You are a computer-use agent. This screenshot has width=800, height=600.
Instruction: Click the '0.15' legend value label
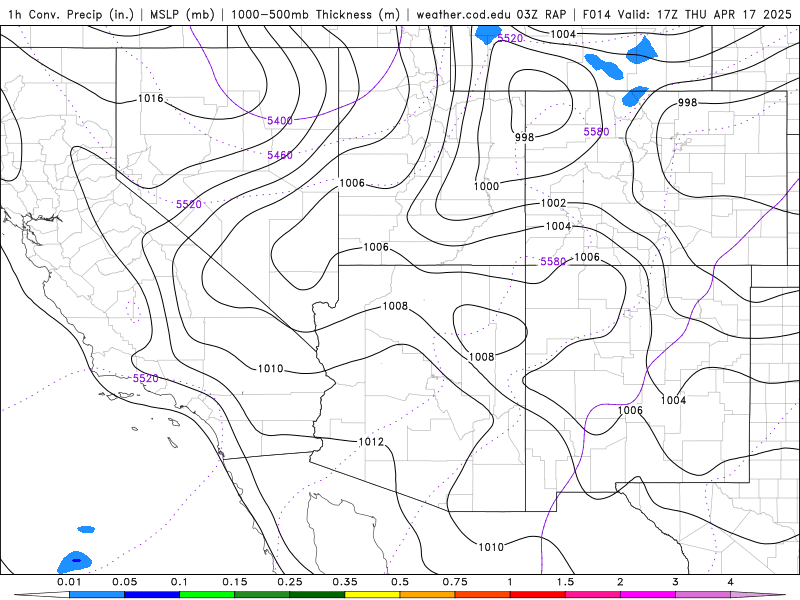tap(235, 582)
